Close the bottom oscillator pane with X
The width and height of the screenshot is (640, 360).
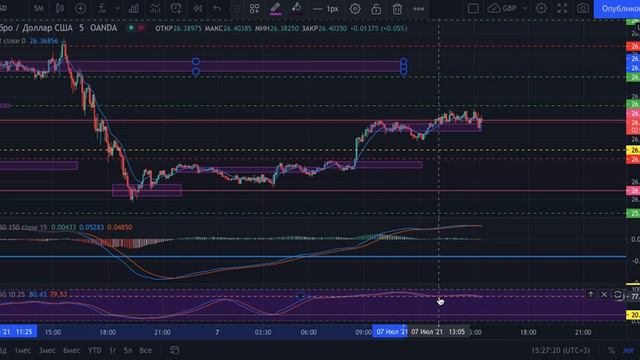(604, 294)
